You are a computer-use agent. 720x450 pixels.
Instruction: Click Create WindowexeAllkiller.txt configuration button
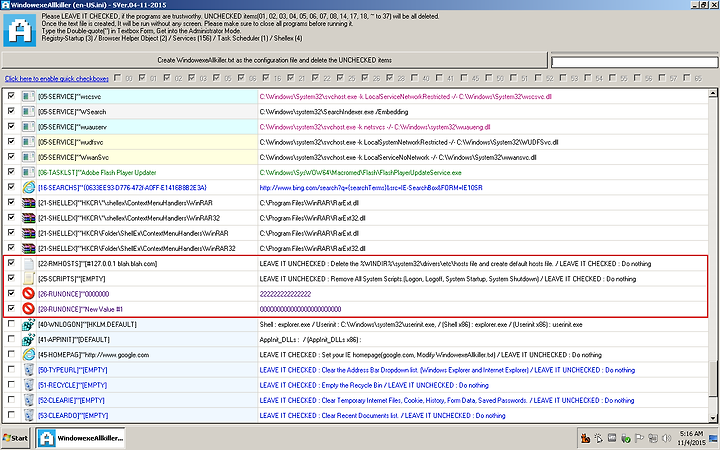pos(275,60)
